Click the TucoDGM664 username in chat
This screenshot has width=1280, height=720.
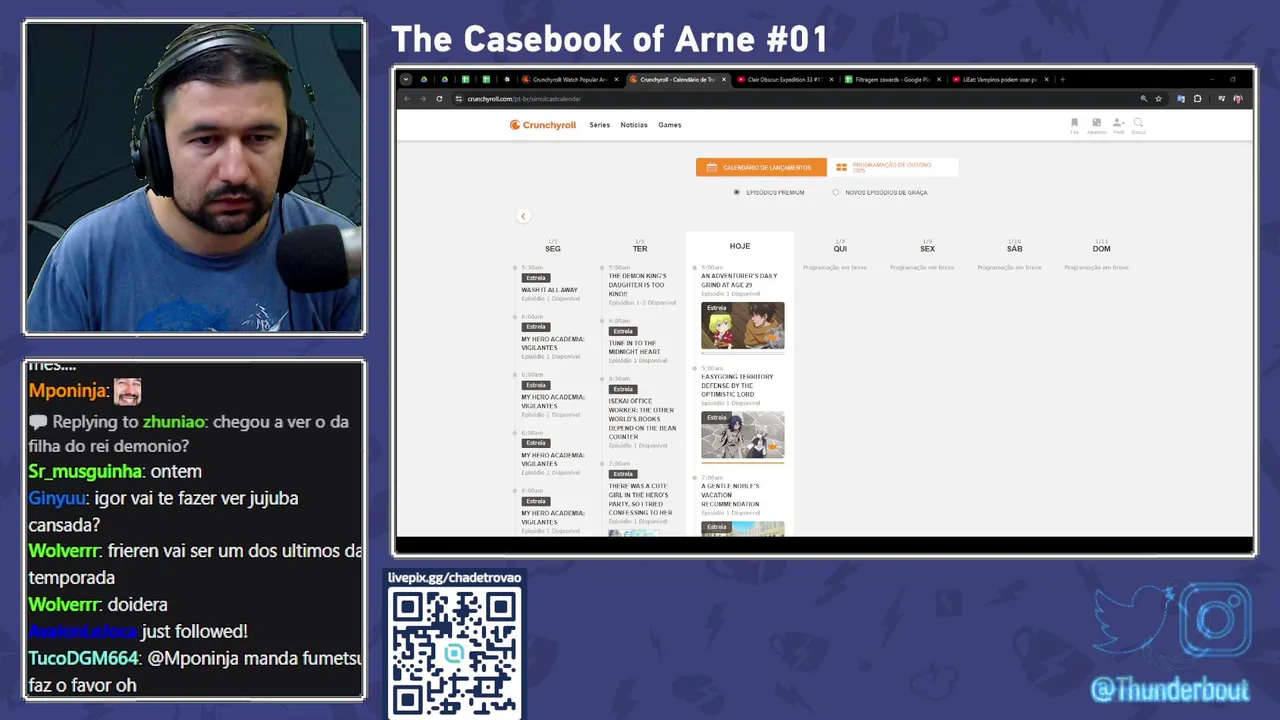(x=83, y=658)
